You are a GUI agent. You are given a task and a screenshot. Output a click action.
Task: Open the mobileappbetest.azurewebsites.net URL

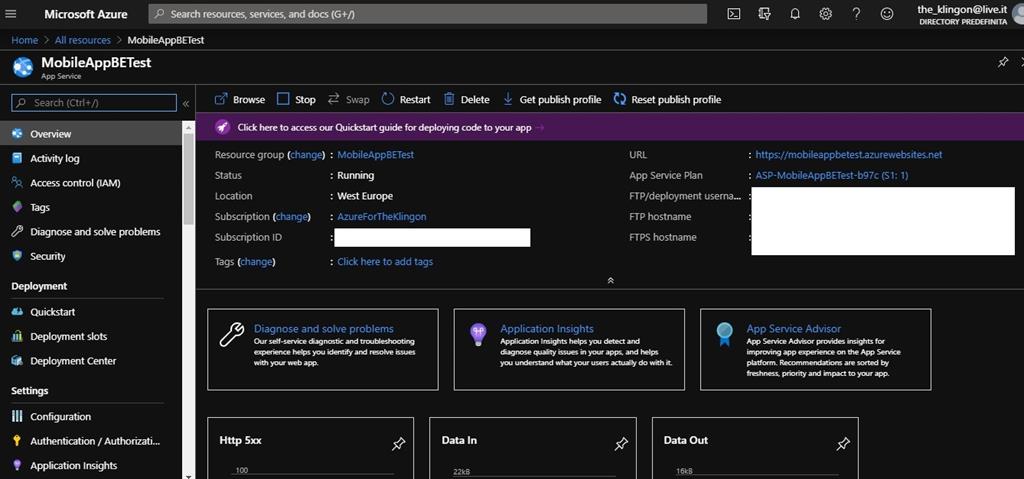[x=849, y=155]
